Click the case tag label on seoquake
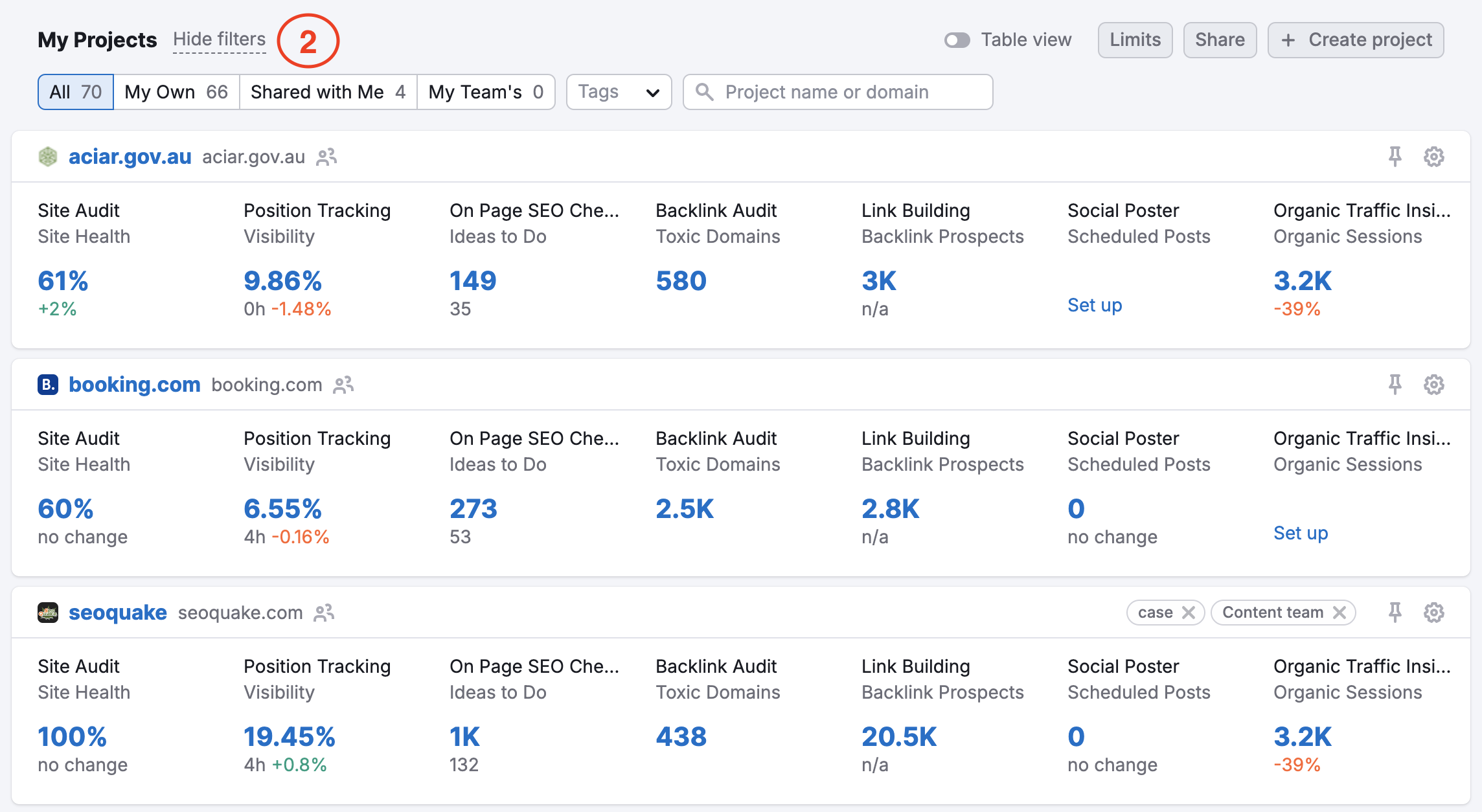The width and height of the screenshot is (1482, 812). pos(1156,613)
